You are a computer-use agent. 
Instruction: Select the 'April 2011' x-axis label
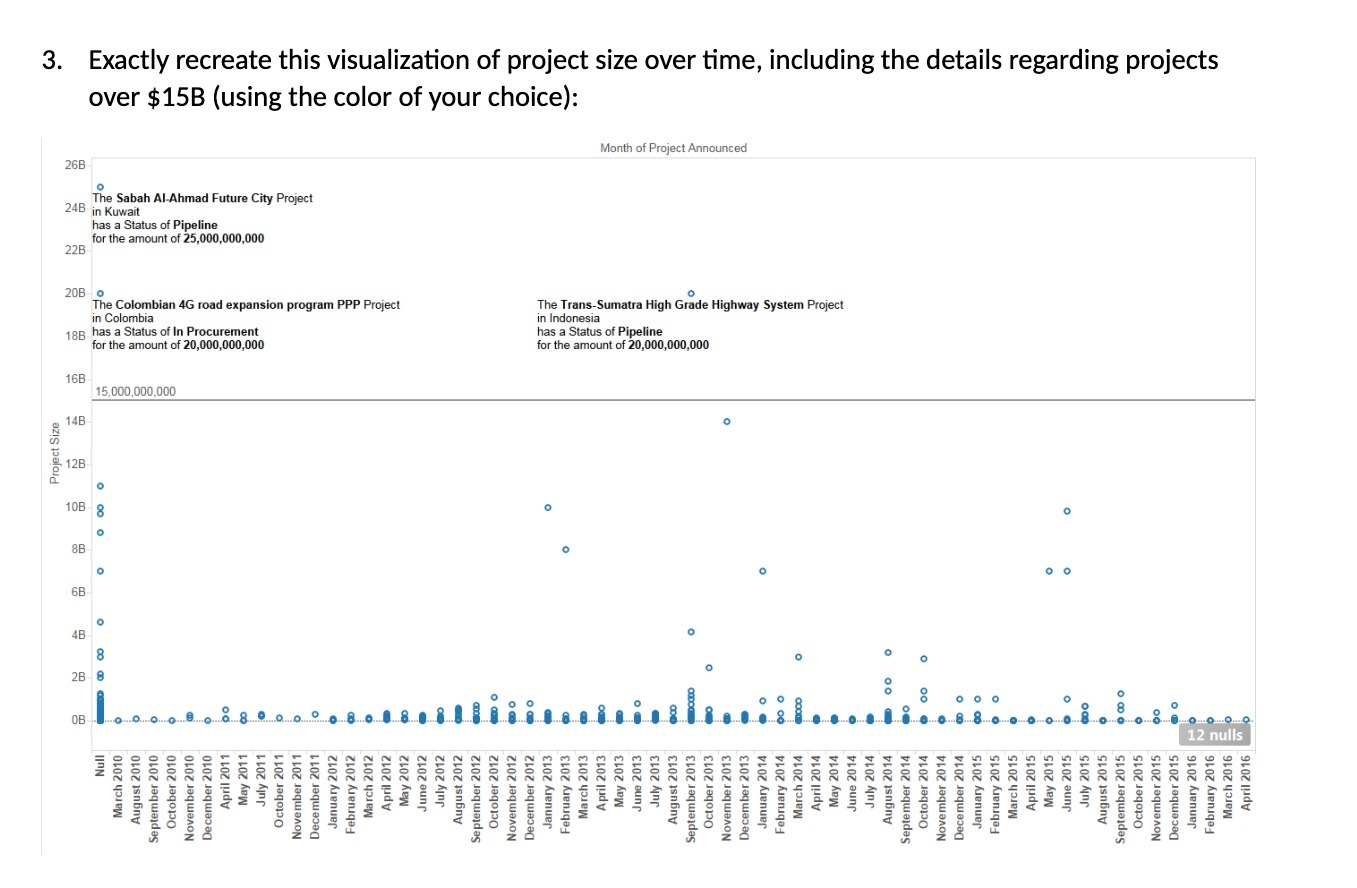[225, 784]
